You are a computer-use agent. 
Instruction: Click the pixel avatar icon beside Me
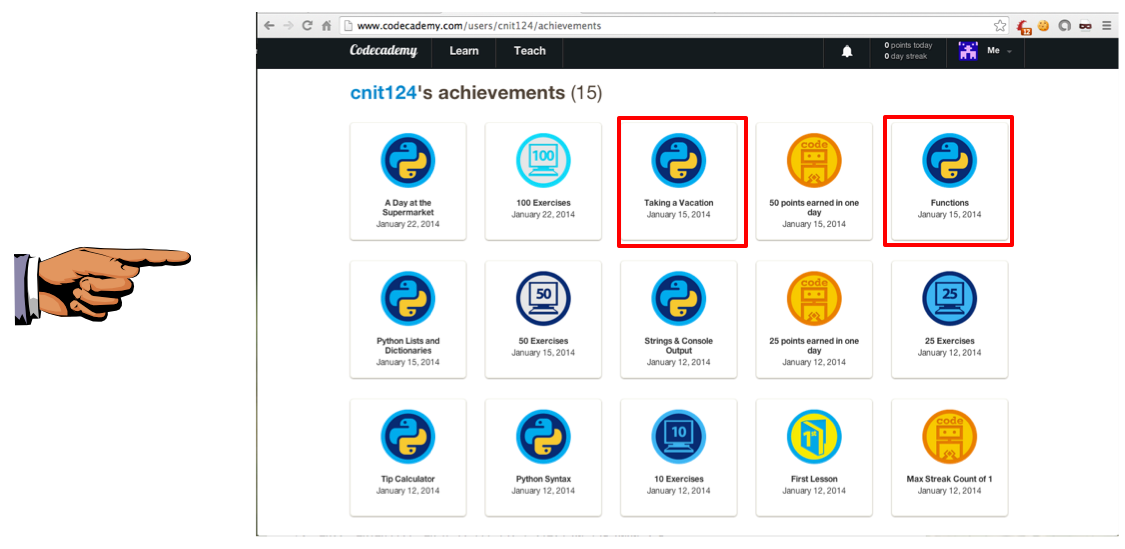point(968,51)
